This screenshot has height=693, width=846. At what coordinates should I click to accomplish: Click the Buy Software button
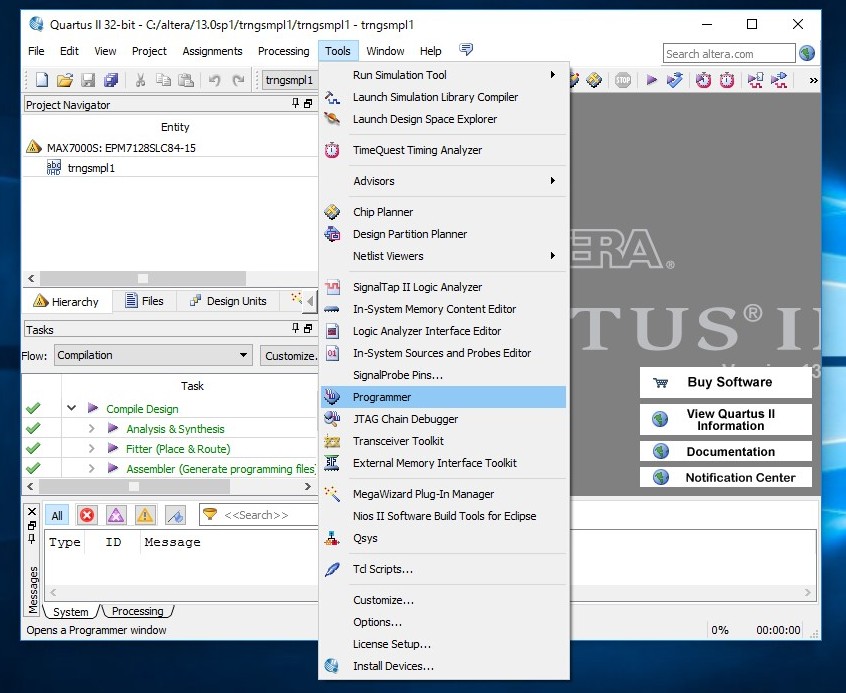(726, 382)
